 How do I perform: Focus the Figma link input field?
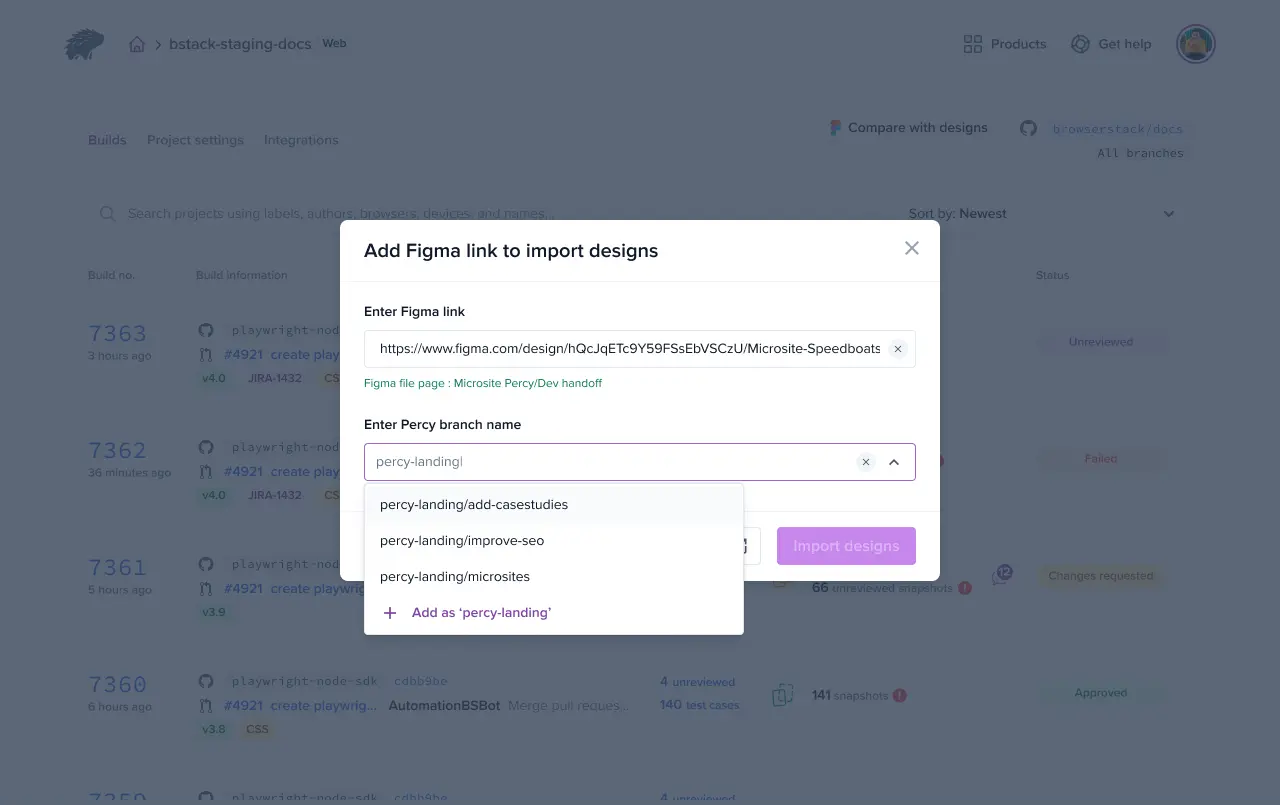[x=630, y=349]
